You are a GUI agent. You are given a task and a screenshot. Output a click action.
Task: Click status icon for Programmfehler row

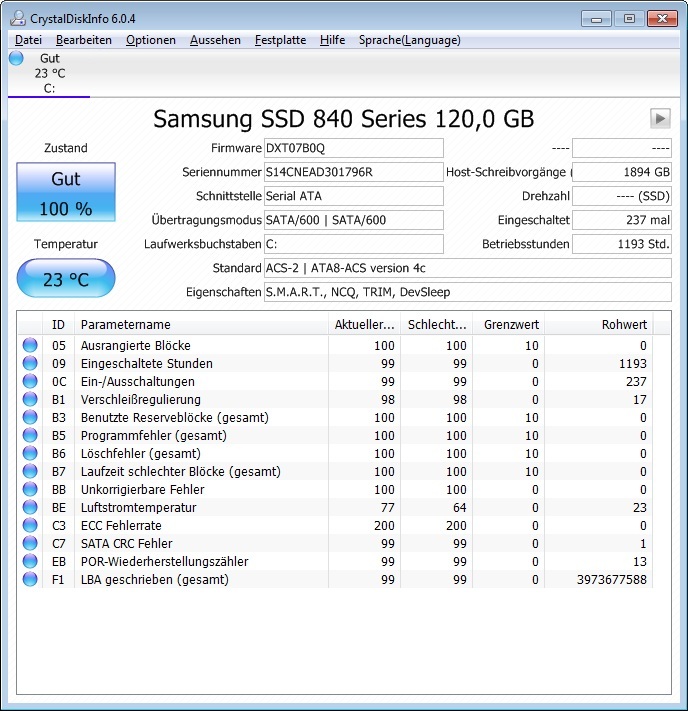(30, 435)
